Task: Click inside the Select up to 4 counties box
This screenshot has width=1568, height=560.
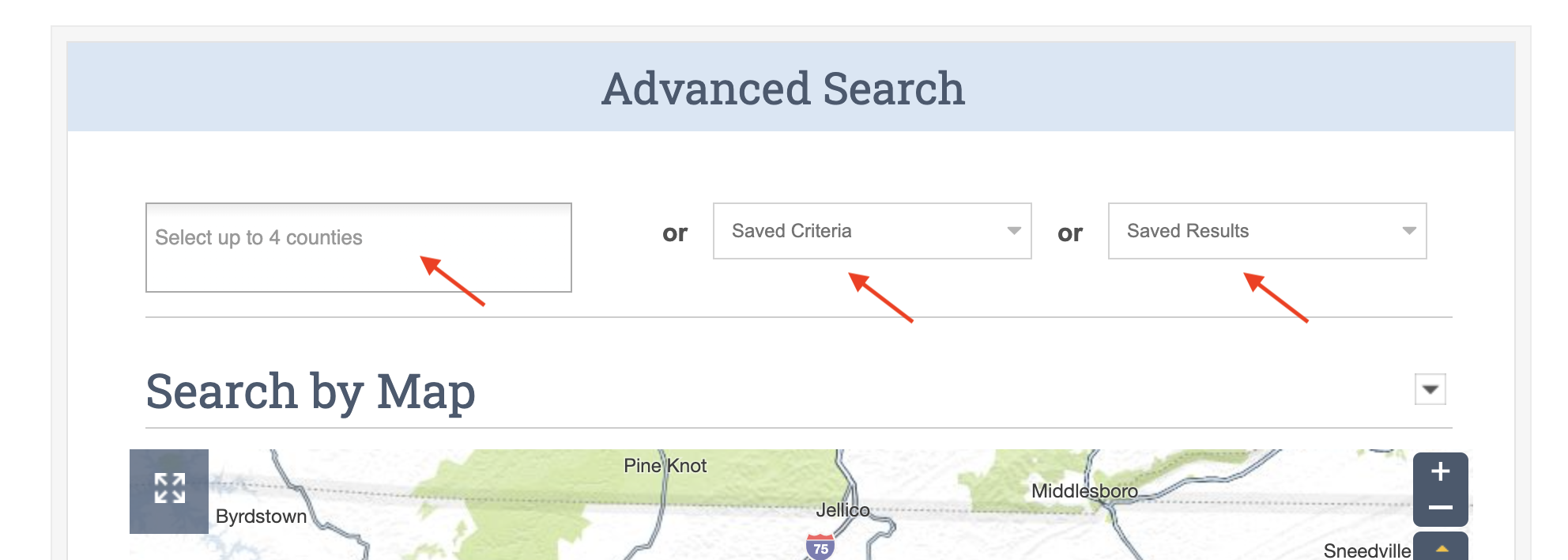Action: point(360,247)
